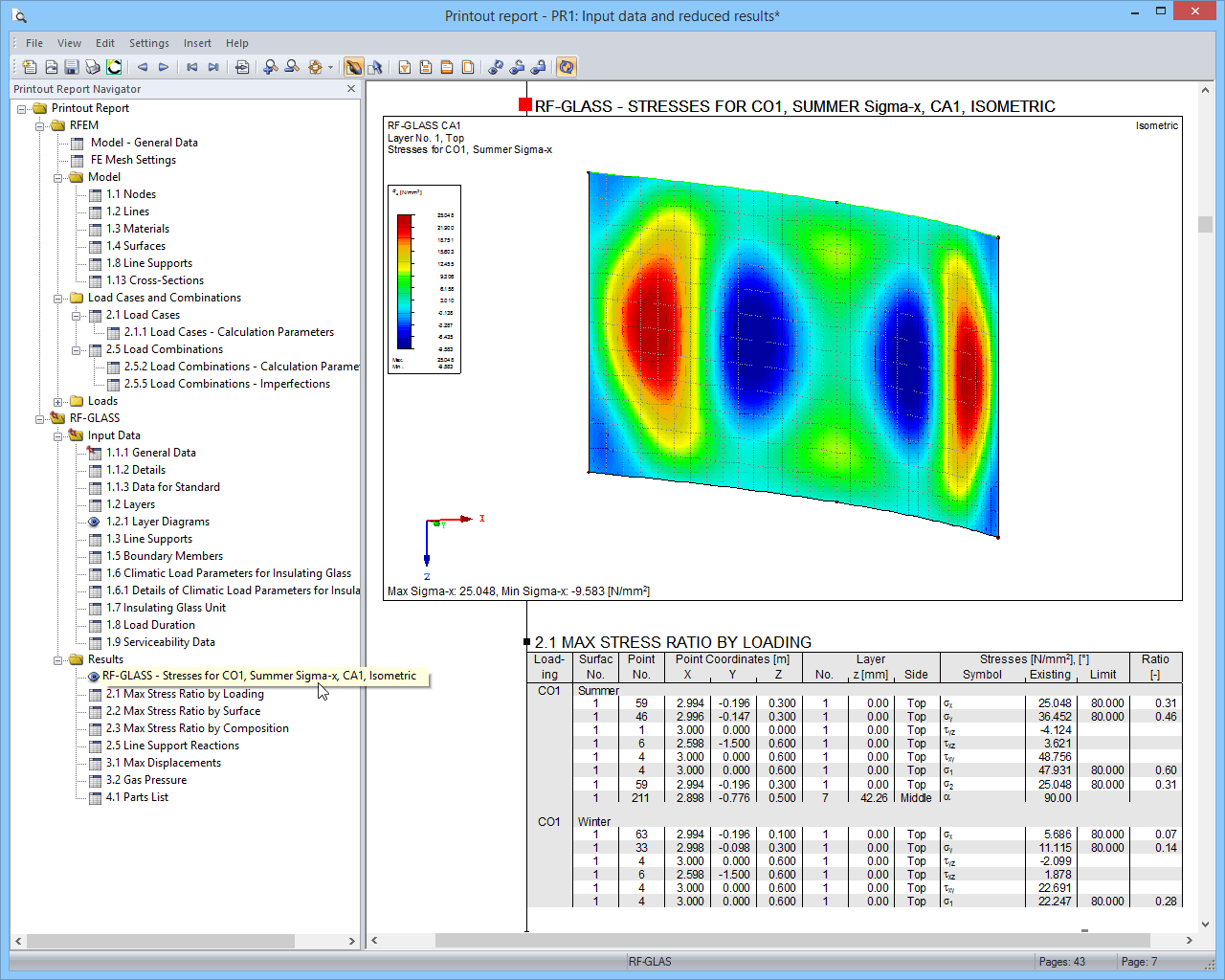The image size is (1225, 980).
Task: Open the Settings menu
Action: [149, 43]
